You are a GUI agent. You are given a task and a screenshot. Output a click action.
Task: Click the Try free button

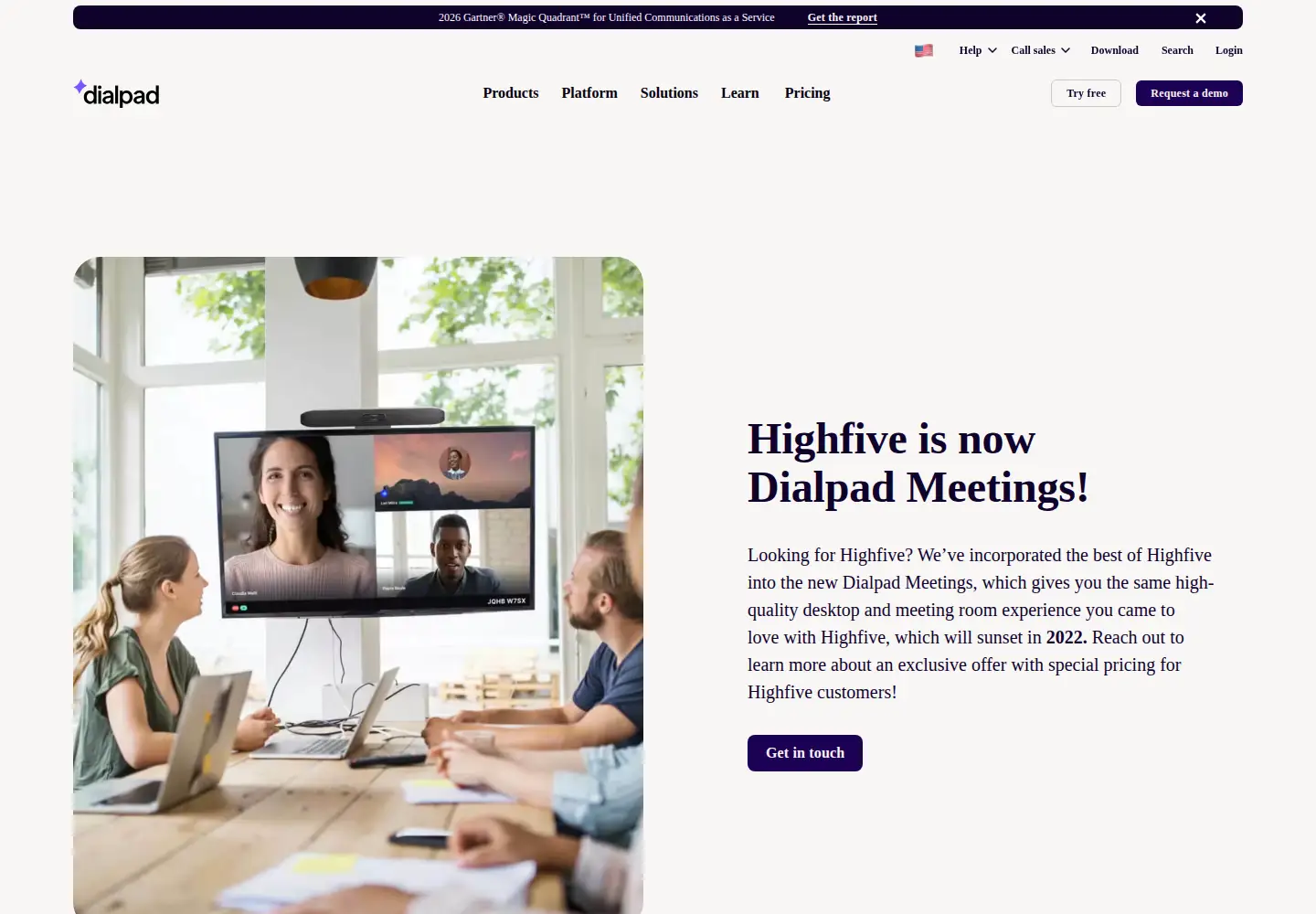[1086, 93]
